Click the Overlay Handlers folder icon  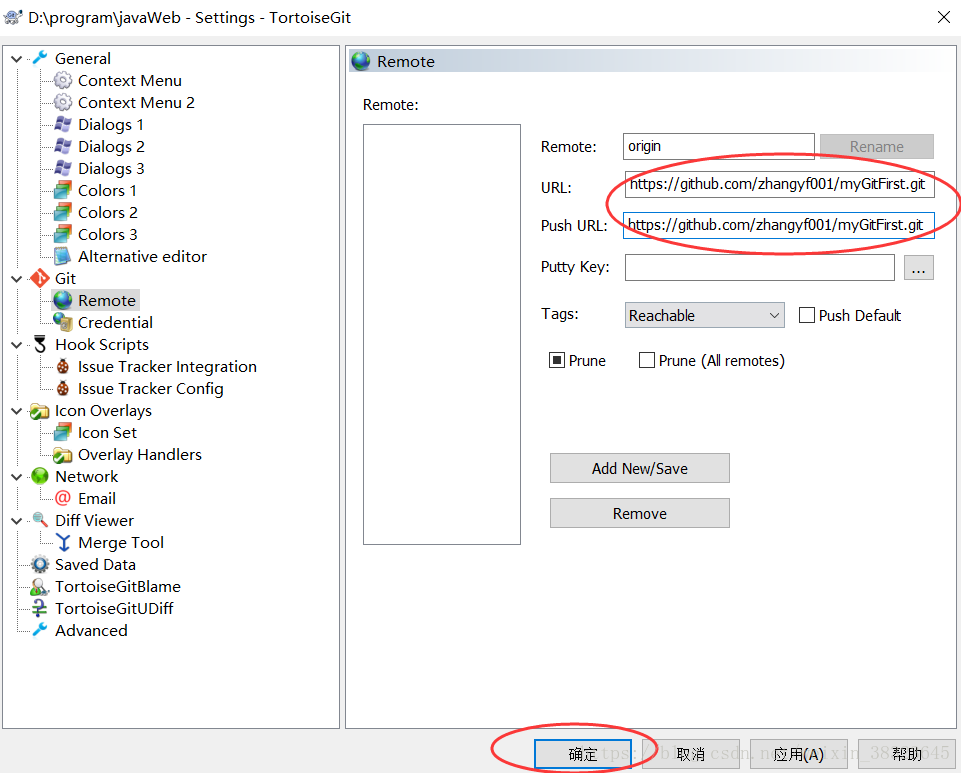click(63, 455)
